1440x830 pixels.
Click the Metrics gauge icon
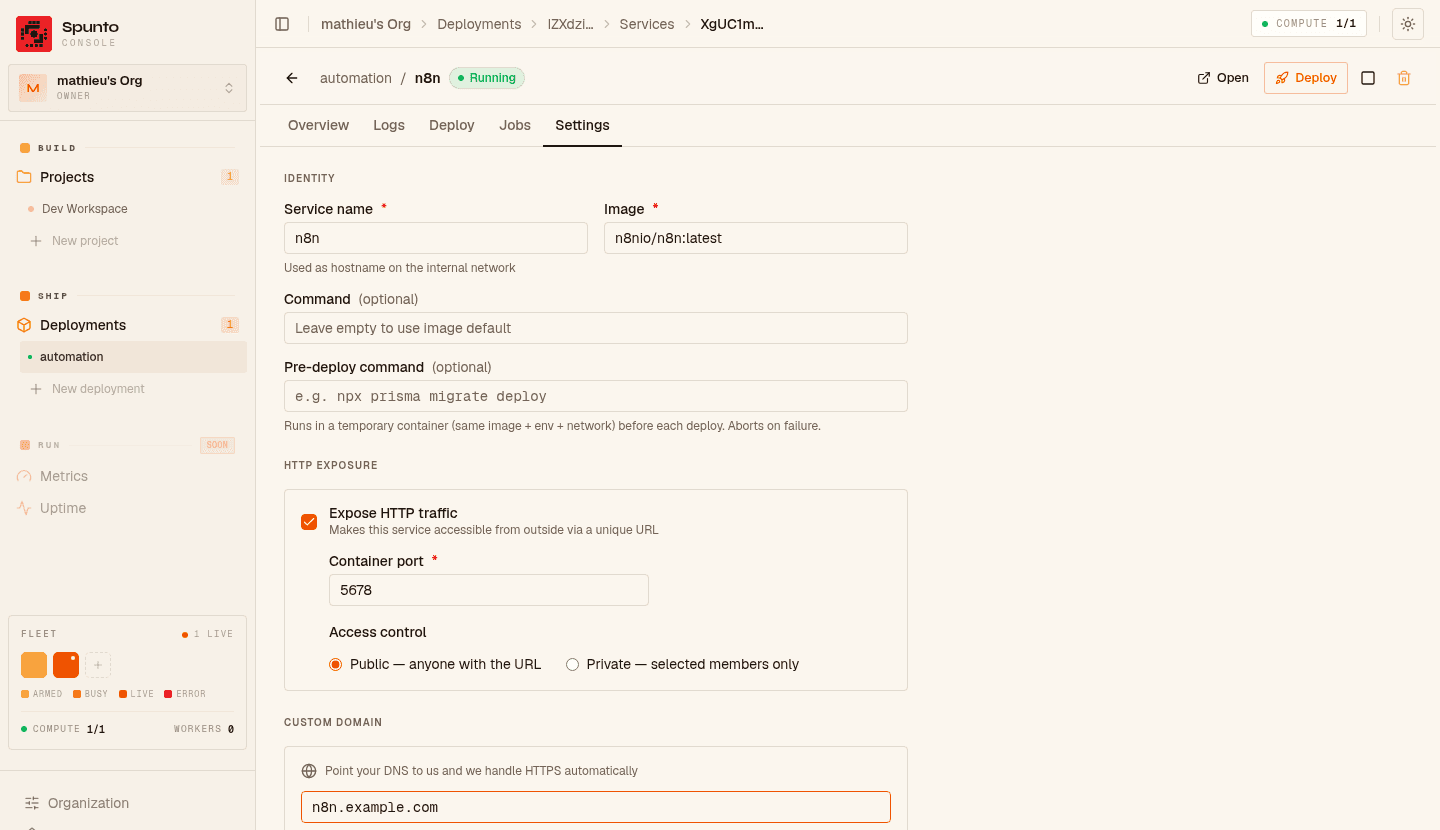[24, 476]
